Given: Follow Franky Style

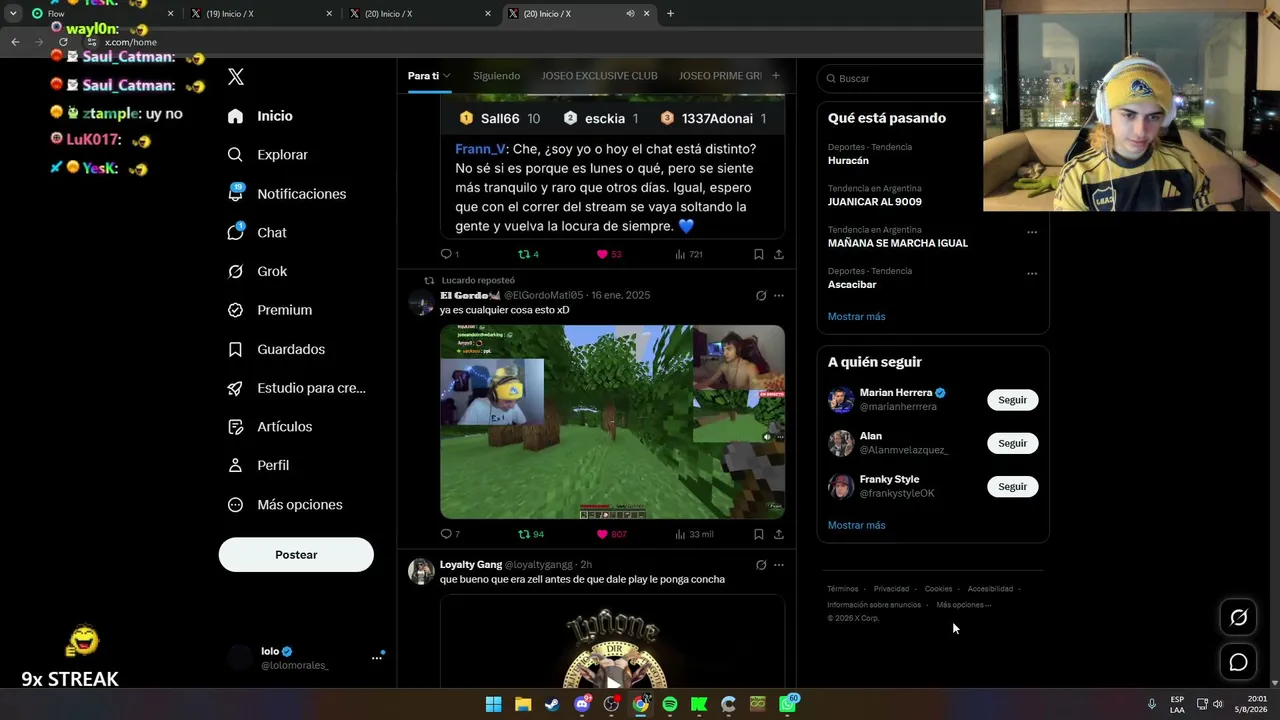Looking at the screenshot, I should [x=1012, y=486].
